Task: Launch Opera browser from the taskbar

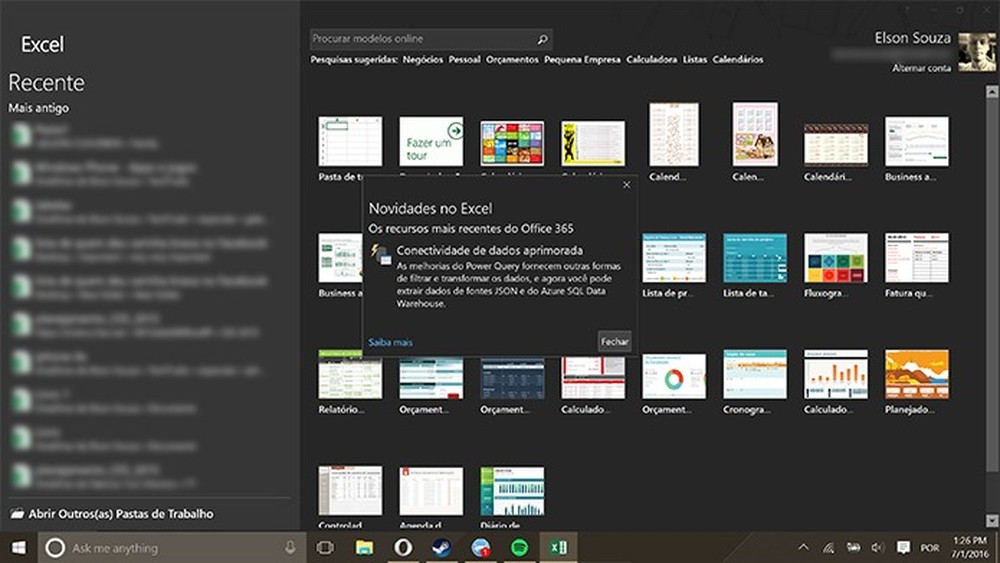Action: pos(403,548)
